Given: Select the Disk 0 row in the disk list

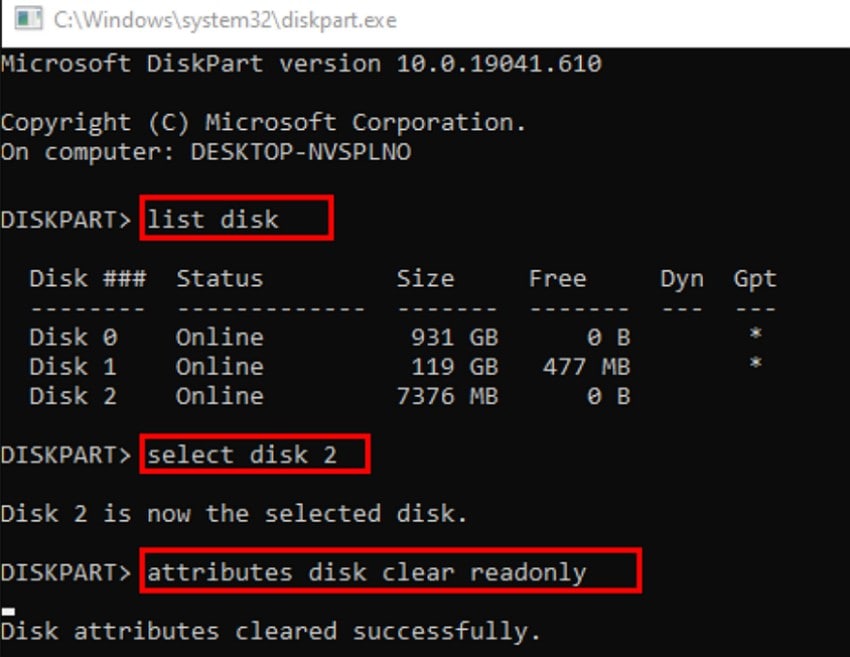Looking at the screenshot, I should pyautogui.click(x=300, y=337).
